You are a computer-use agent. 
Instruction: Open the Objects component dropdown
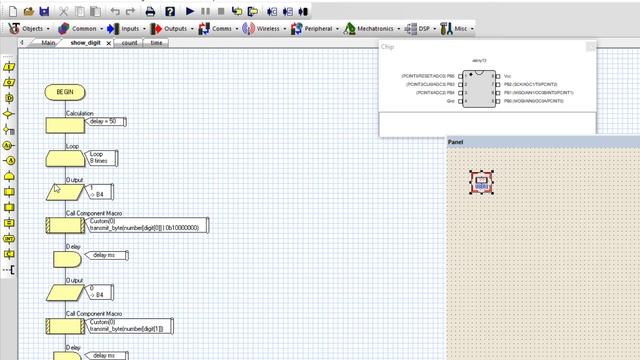coord(29,29)
